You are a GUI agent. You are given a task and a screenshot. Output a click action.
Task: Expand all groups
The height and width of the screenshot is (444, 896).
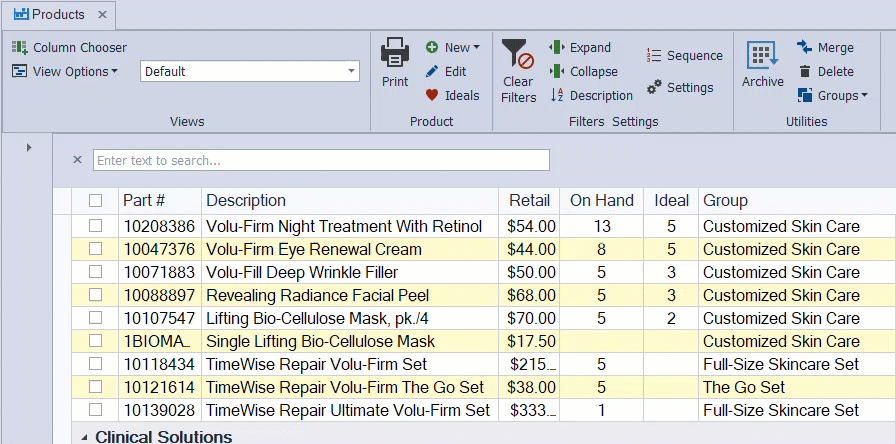click(x=580, y=47)
